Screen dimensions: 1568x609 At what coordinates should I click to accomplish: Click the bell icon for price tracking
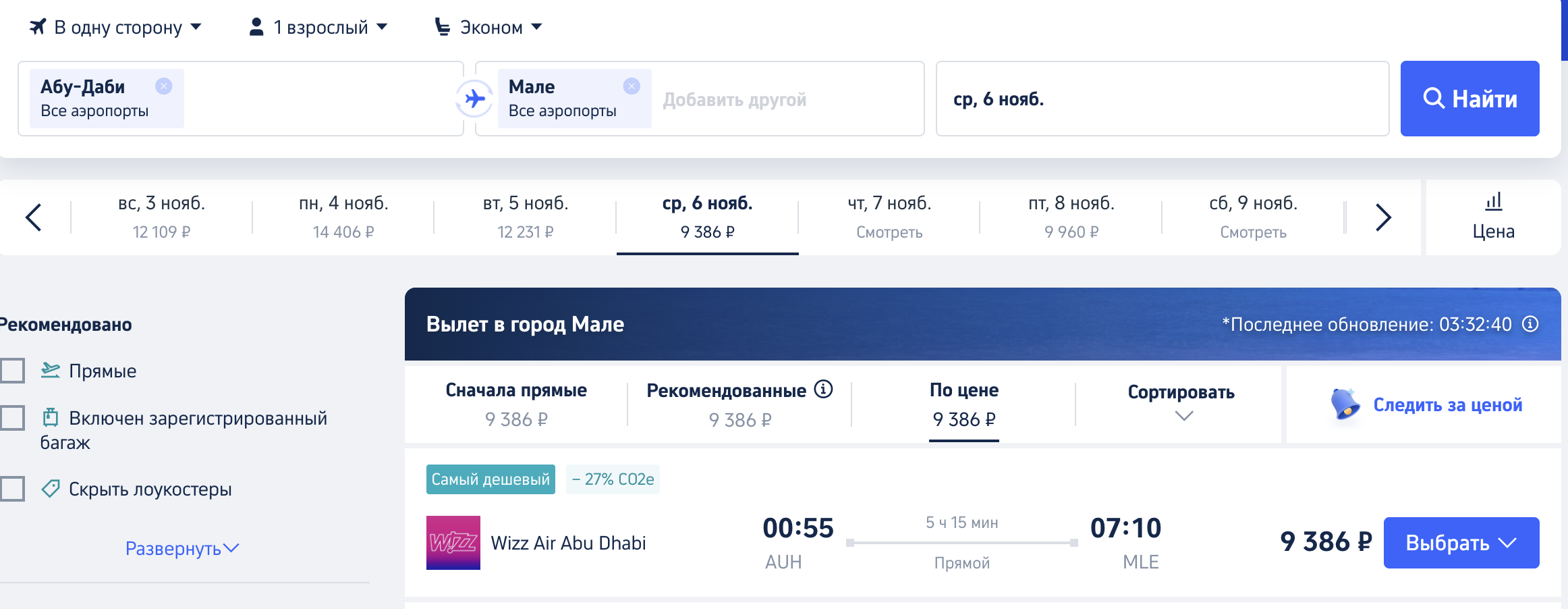click(1345, 404)
